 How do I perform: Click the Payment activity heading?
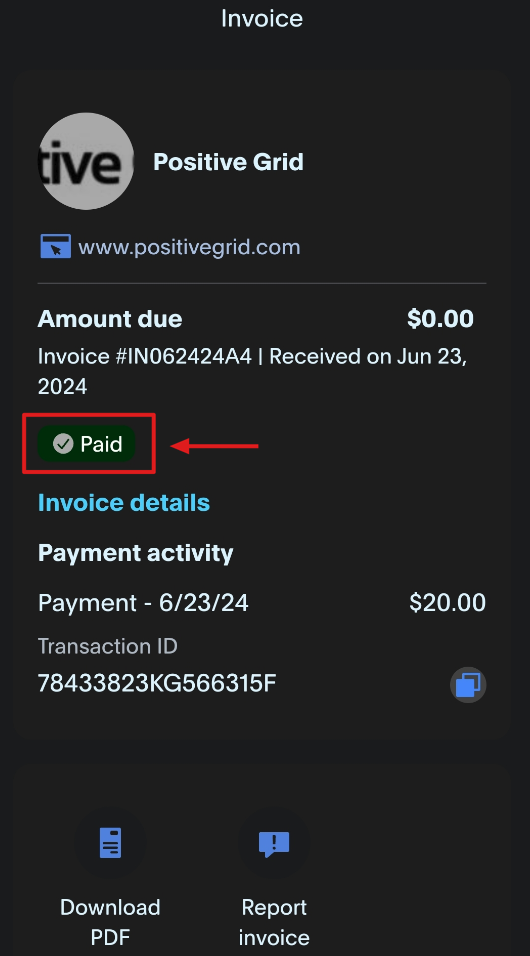pos(135,553)
